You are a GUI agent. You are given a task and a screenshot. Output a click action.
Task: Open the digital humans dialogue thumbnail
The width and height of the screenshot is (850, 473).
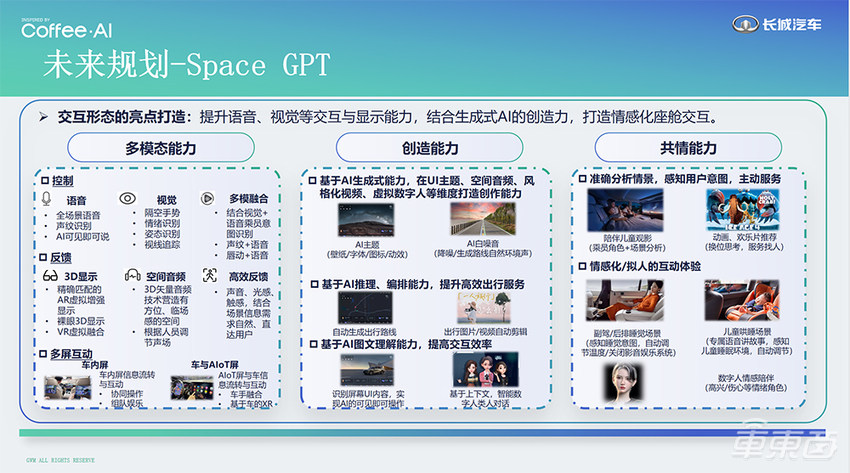[486, 370]
